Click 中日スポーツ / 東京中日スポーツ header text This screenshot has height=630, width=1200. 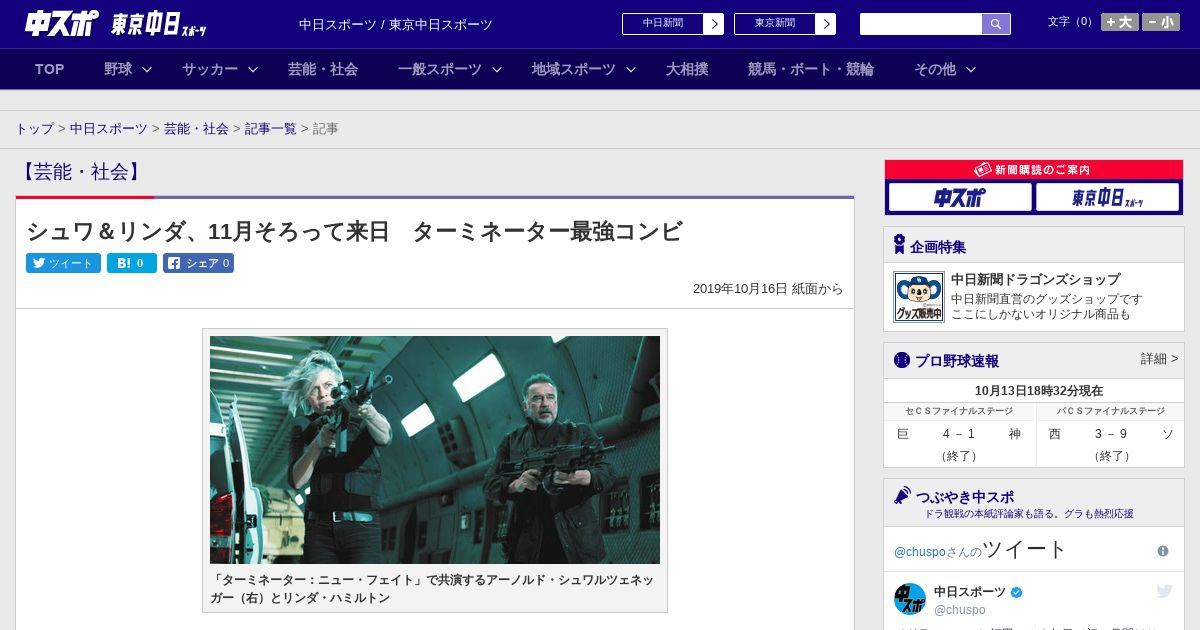tap(396, 25)
